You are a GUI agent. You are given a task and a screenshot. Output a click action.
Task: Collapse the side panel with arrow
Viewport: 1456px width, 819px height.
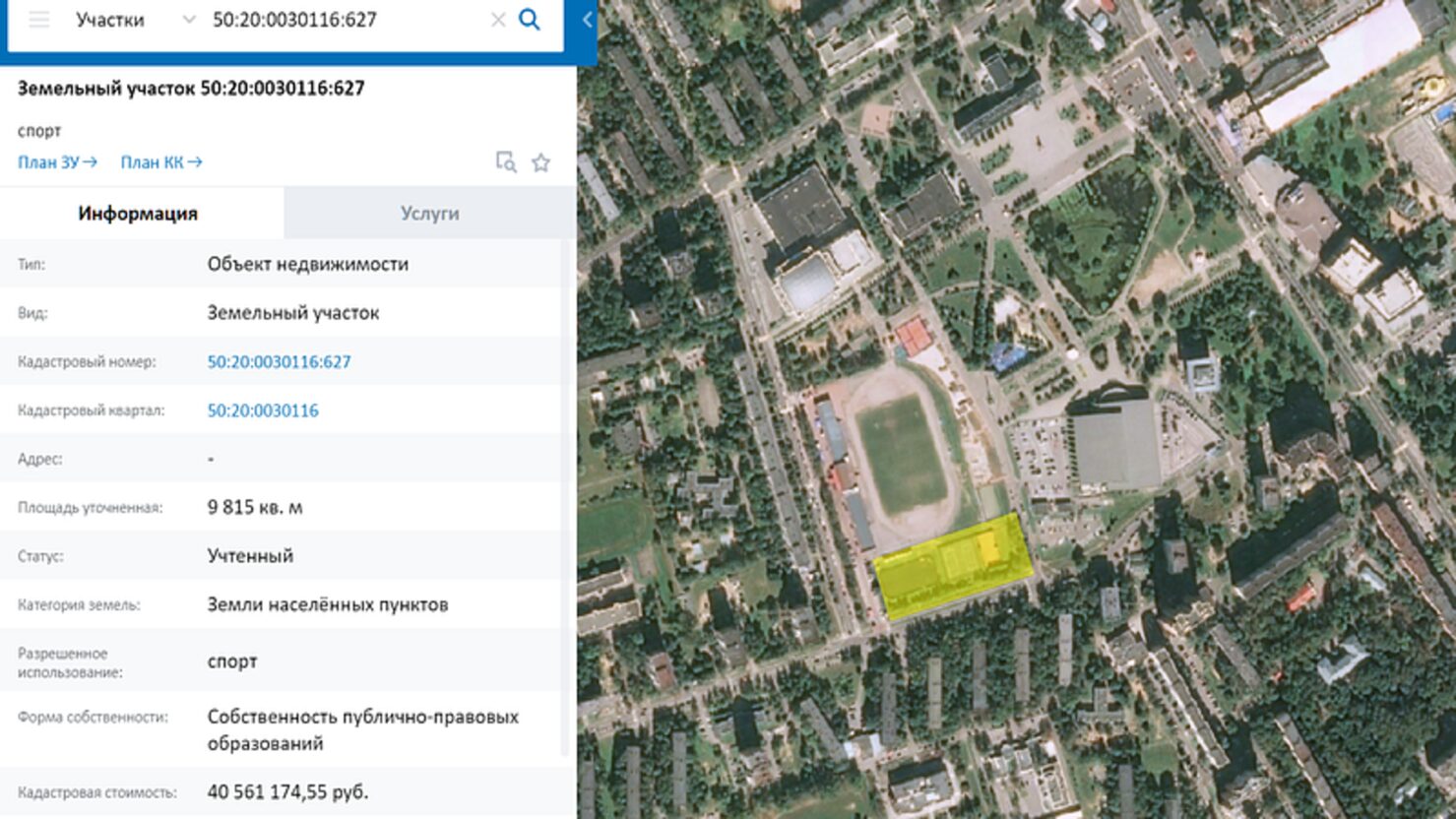coord(587,20)
